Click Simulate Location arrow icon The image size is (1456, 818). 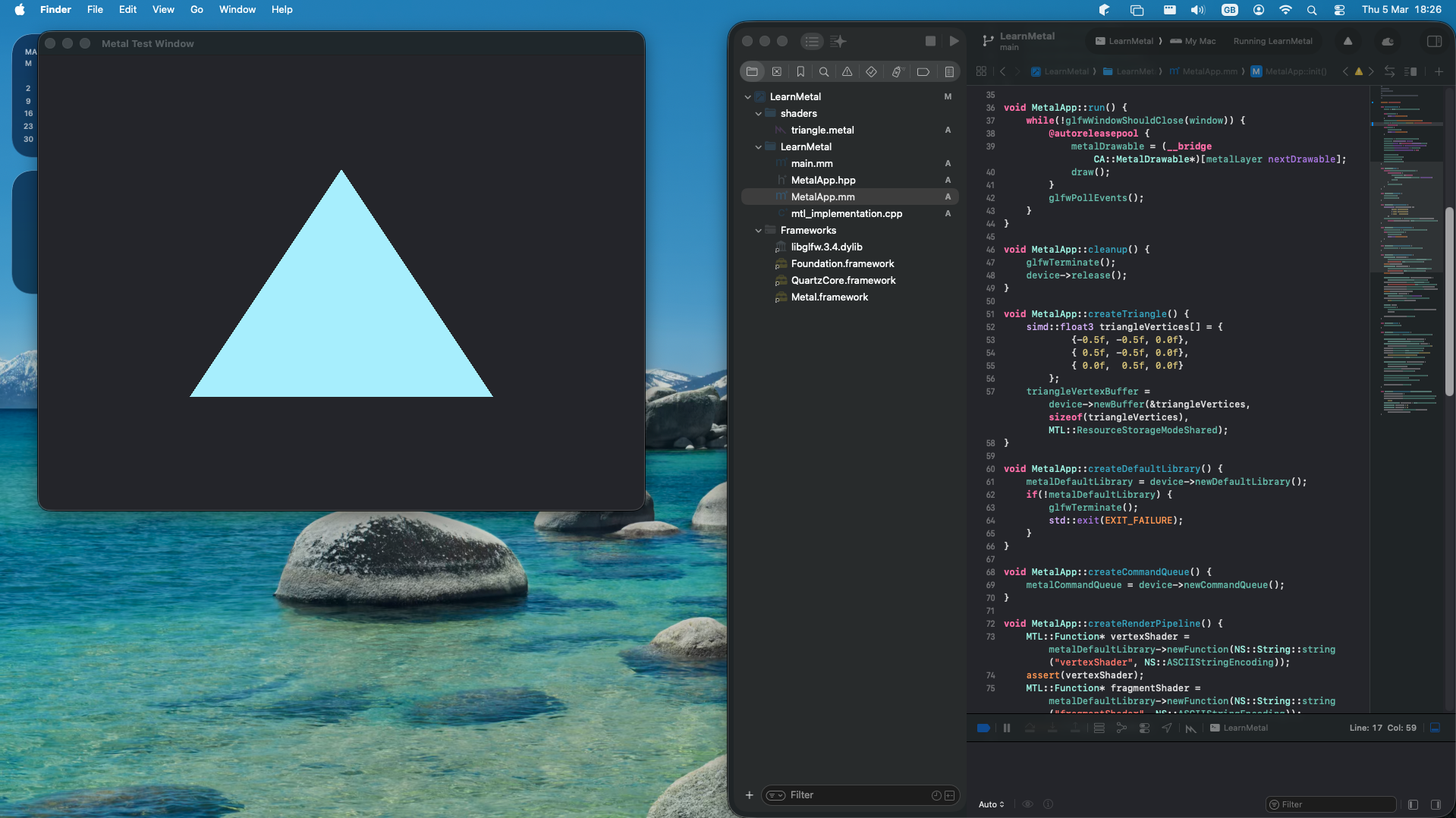point(1167,728)
